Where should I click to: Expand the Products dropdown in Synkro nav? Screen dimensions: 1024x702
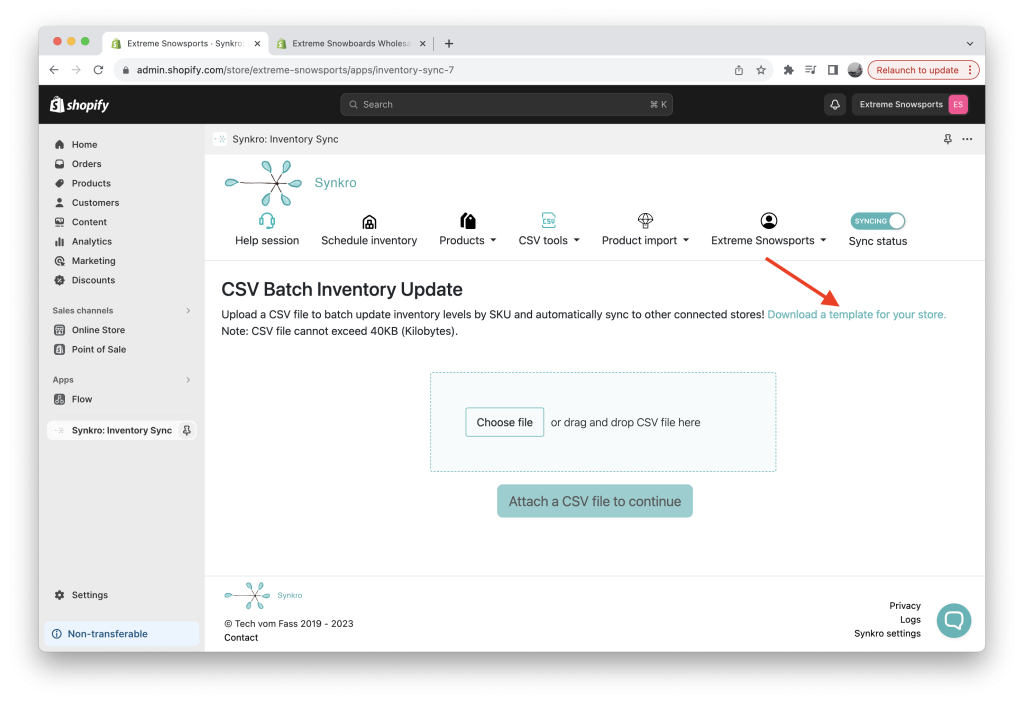tap(493, 240)
